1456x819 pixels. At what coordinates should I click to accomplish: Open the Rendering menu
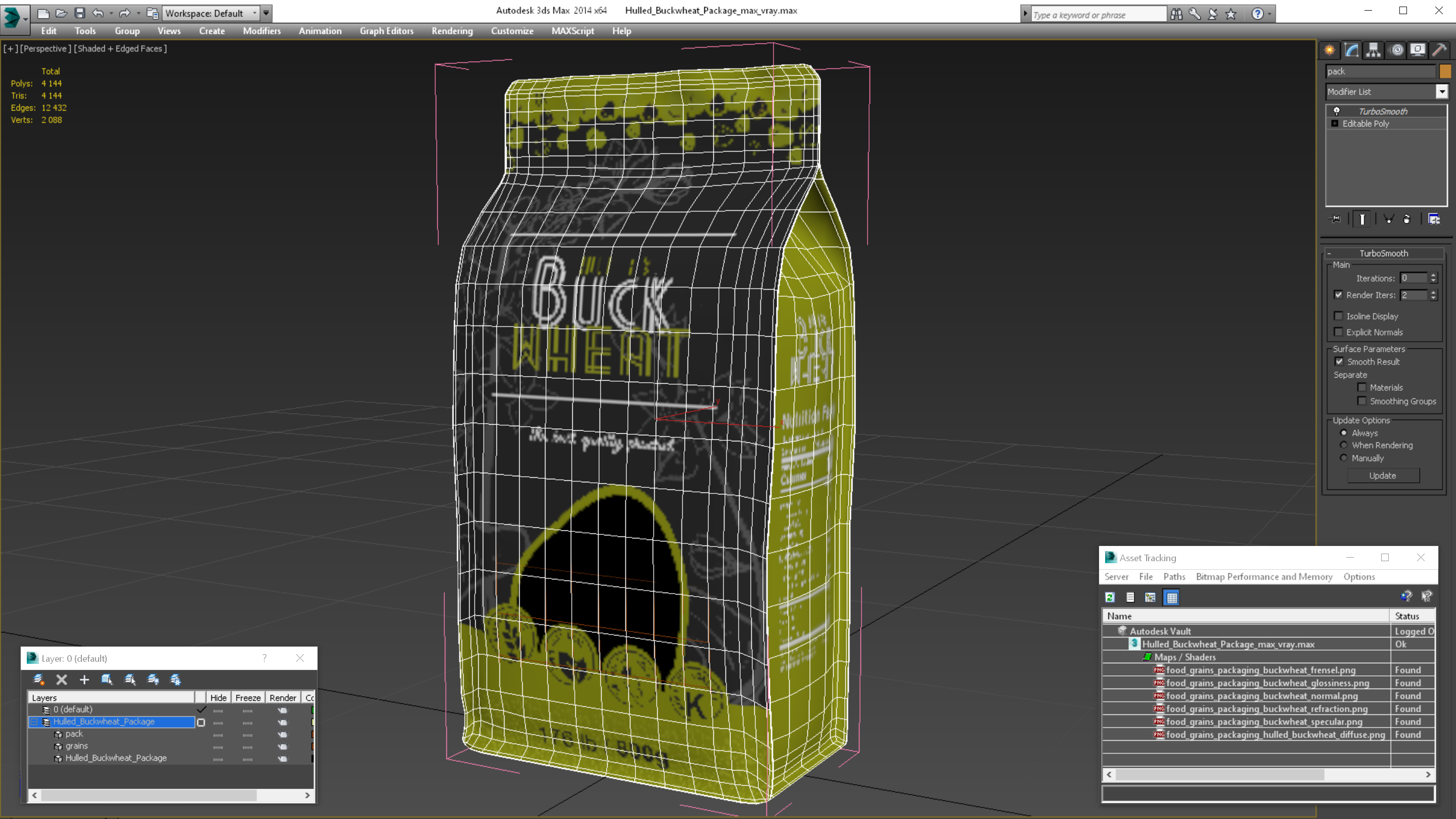tap(451, 31)
